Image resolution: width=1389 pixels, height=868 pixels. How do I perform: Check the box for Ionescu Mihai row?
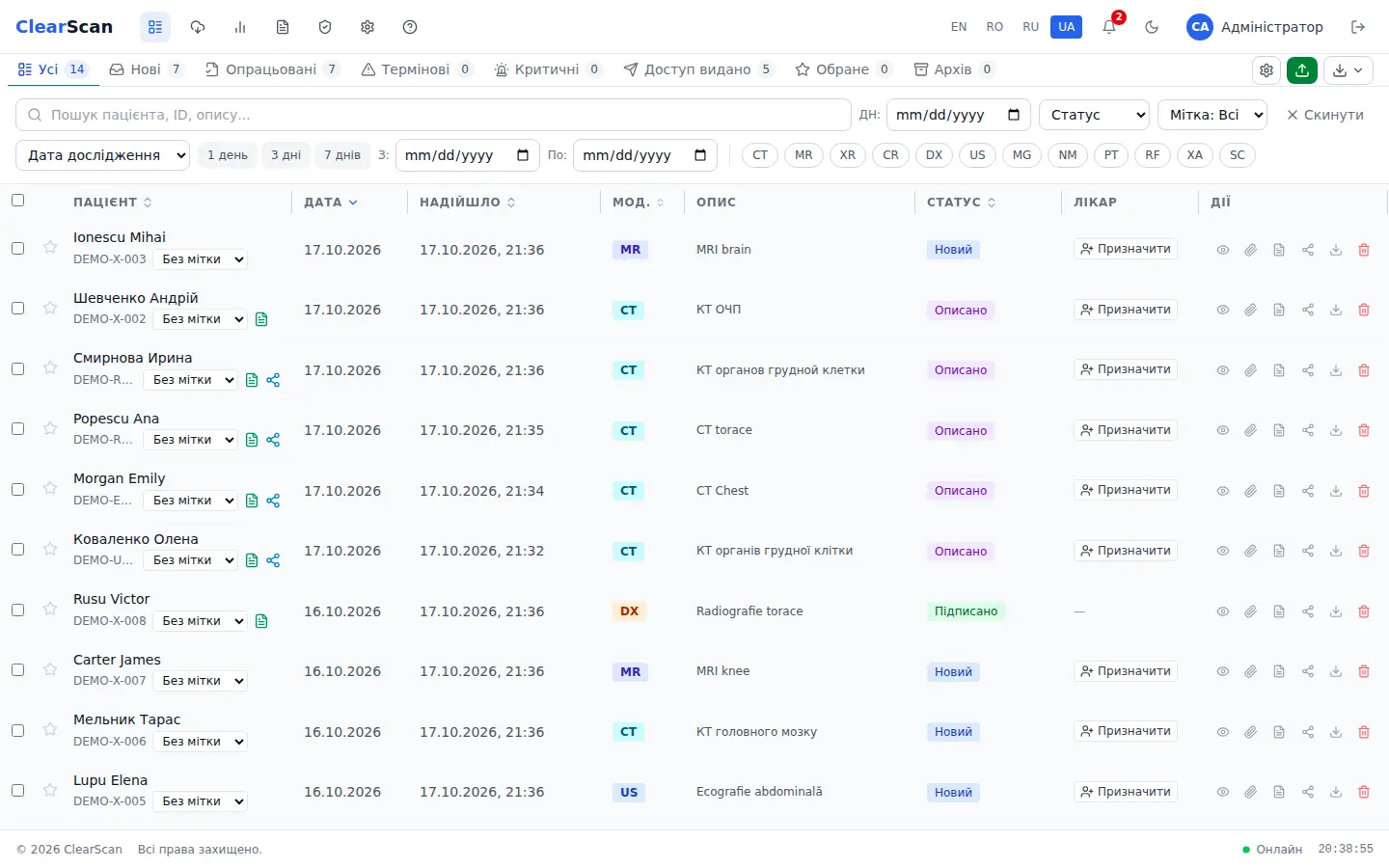tap(17, 248)
